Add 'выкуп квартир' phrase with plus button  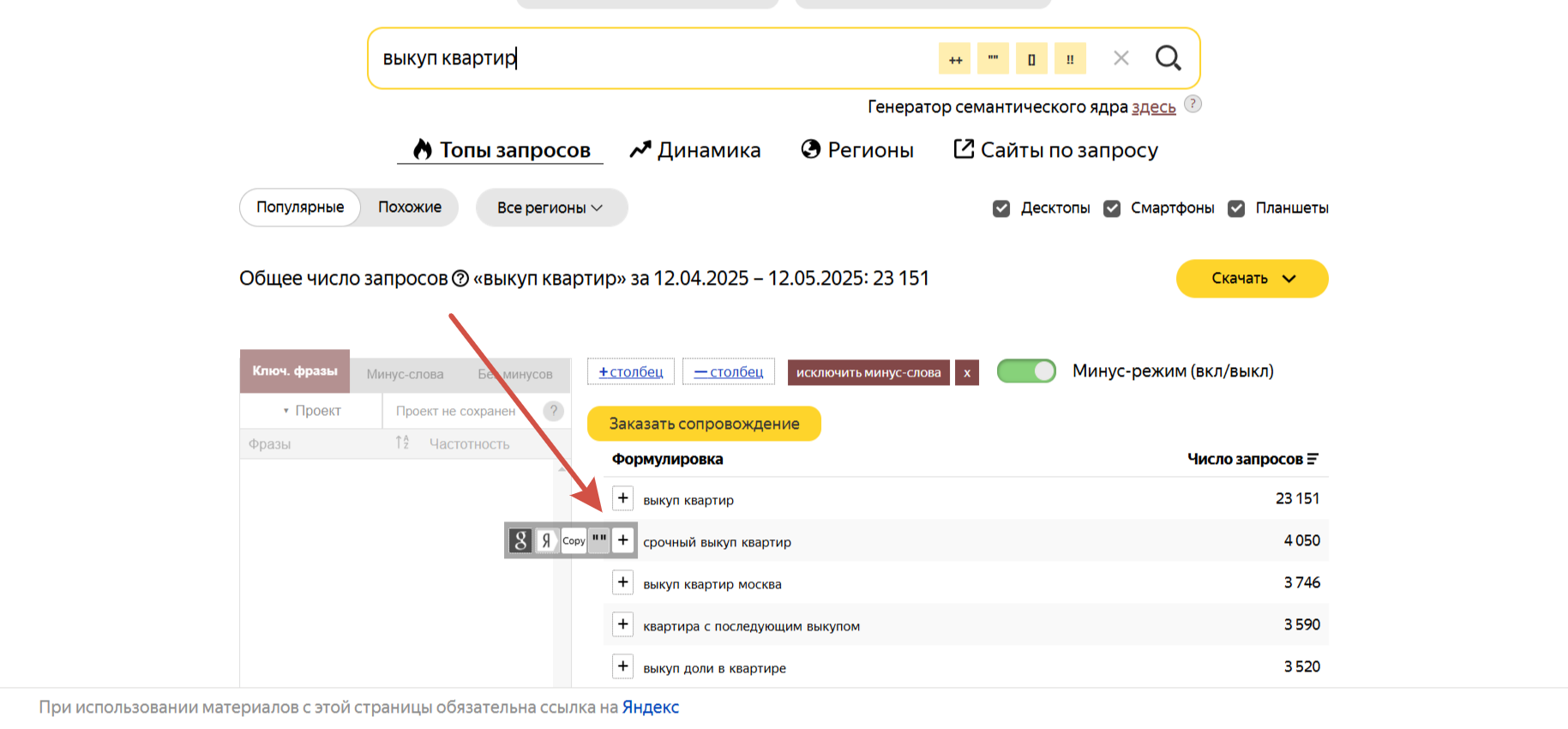pyautogui.click(x=623, y=498)
